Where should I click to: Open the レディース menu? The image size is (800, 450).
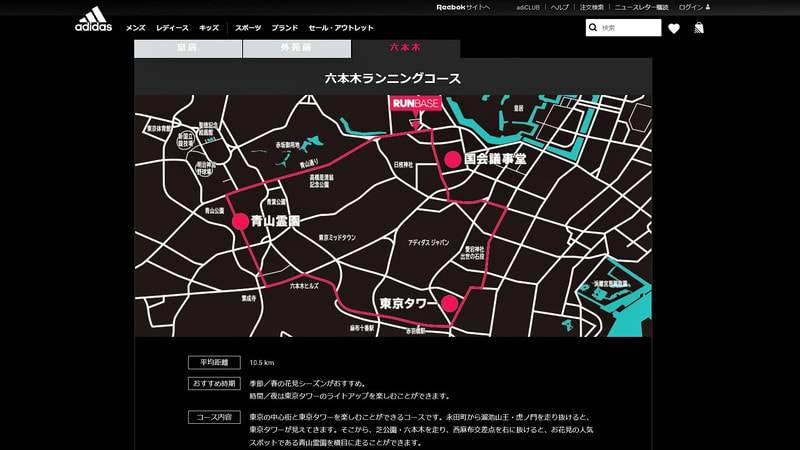172,28
